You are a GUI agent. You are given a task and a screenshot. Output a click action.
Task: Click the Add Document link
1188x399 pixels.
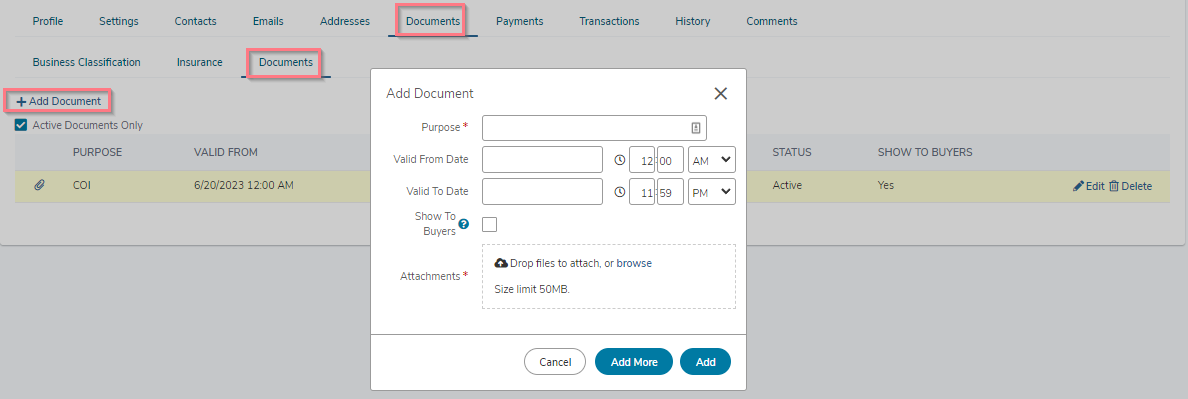(58, 101)
